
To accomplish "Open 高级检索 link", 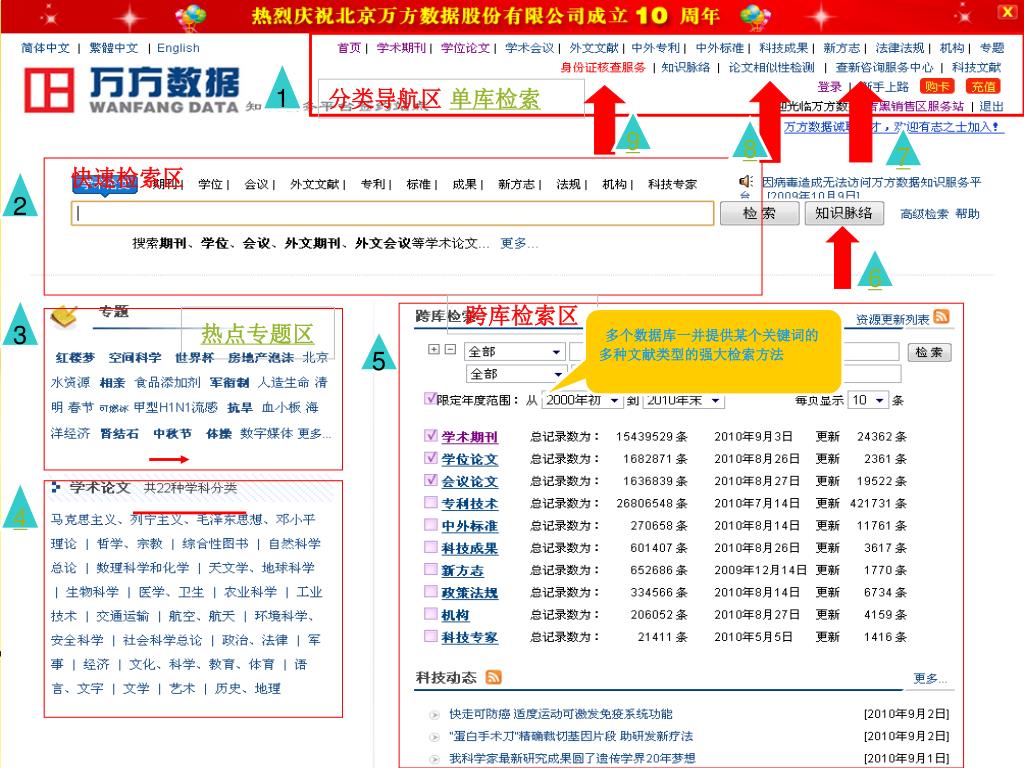I will tap(924, 214).
